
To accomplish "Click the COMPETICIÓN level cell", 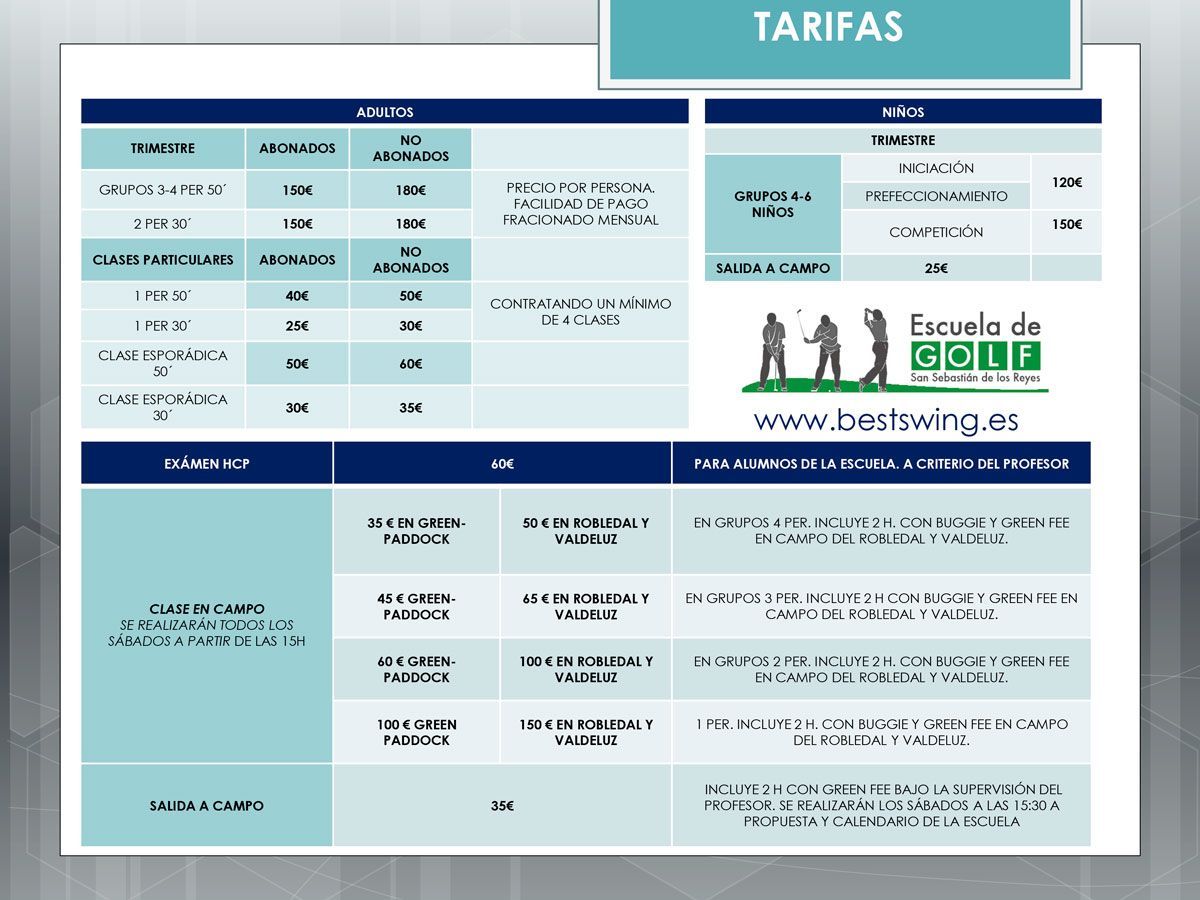I will [x=936, y=232].
